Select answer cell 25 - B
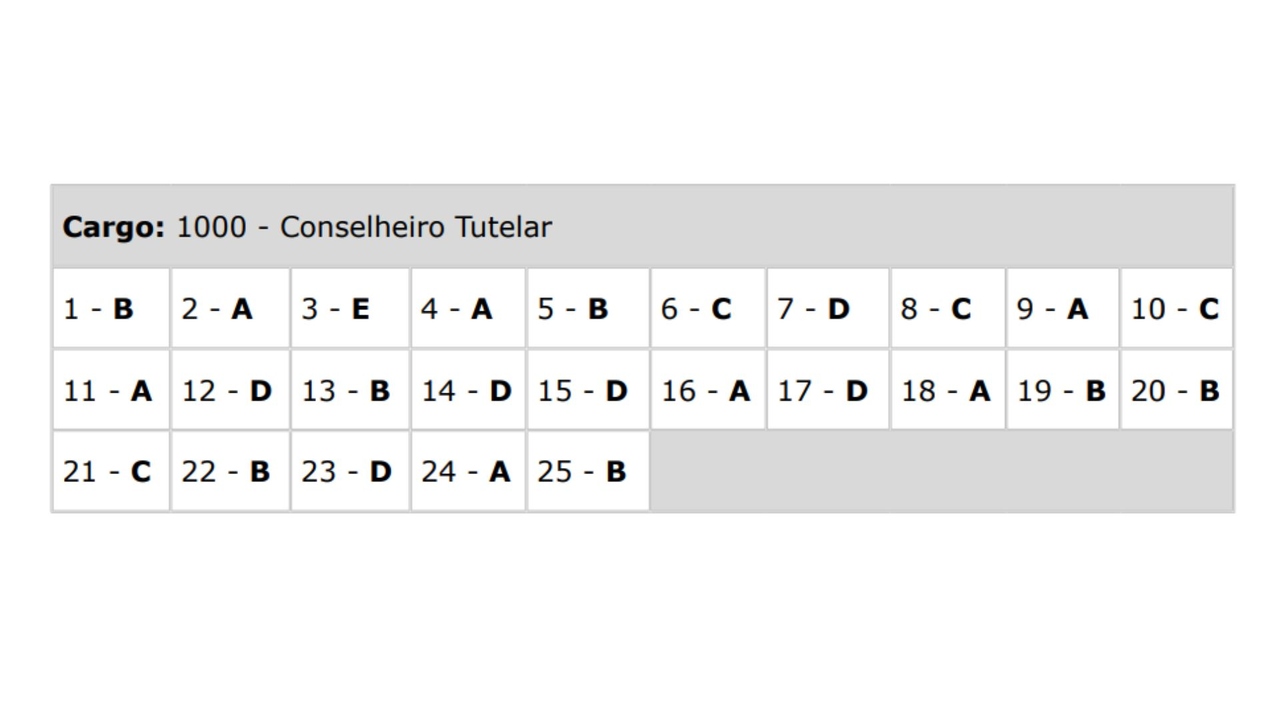Image resolution: width=1280 pixels, height=720 pixels. [x=587, y=471]
